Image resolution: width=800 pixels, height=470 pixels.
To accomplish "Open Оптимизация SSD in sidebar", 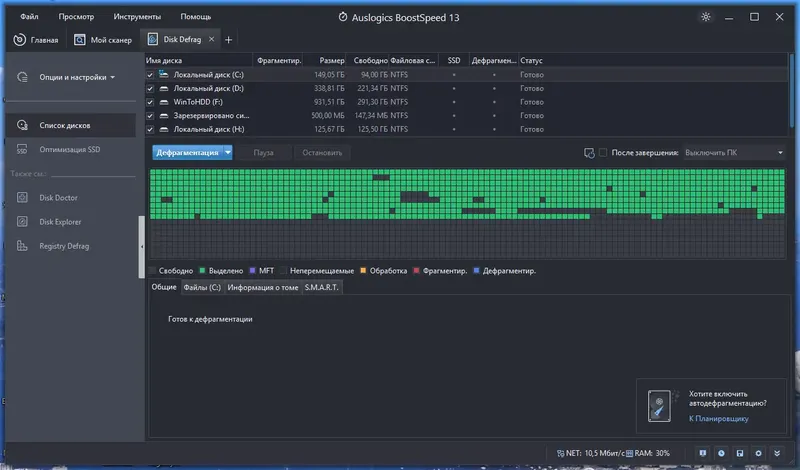I will point(71,150).
